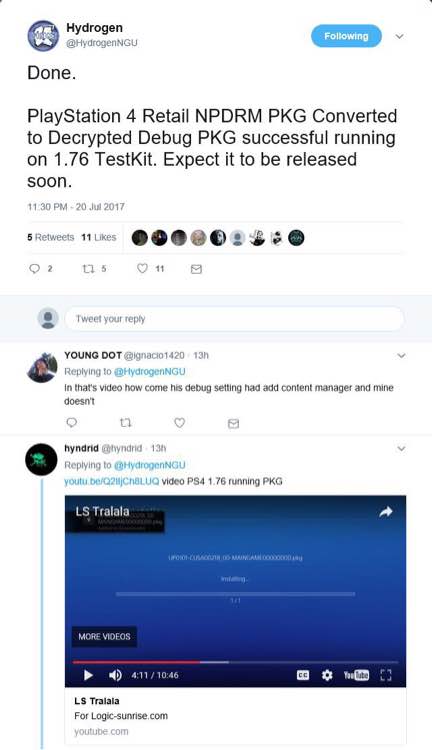Toggle the Following button for Hydrogen
Image resolution: width=432 pixels, height=750 pixels.
pos(346,36)
